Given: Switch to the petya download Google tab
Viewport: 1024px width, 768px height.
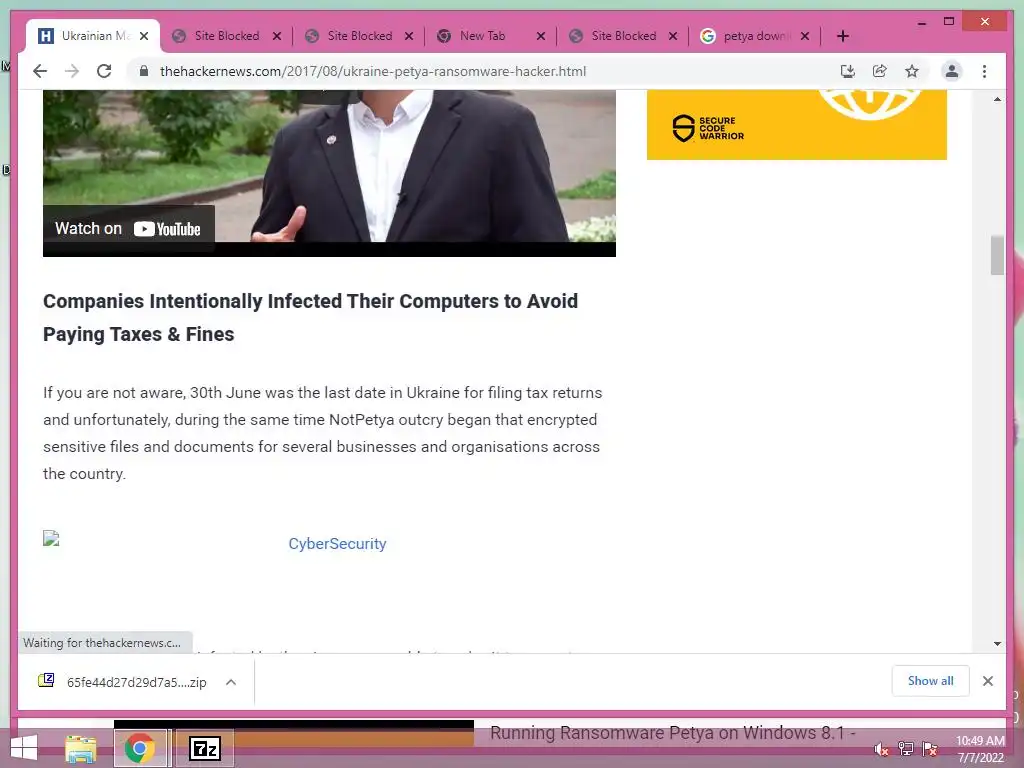Looking at the screenshot, I should point(754,36).
